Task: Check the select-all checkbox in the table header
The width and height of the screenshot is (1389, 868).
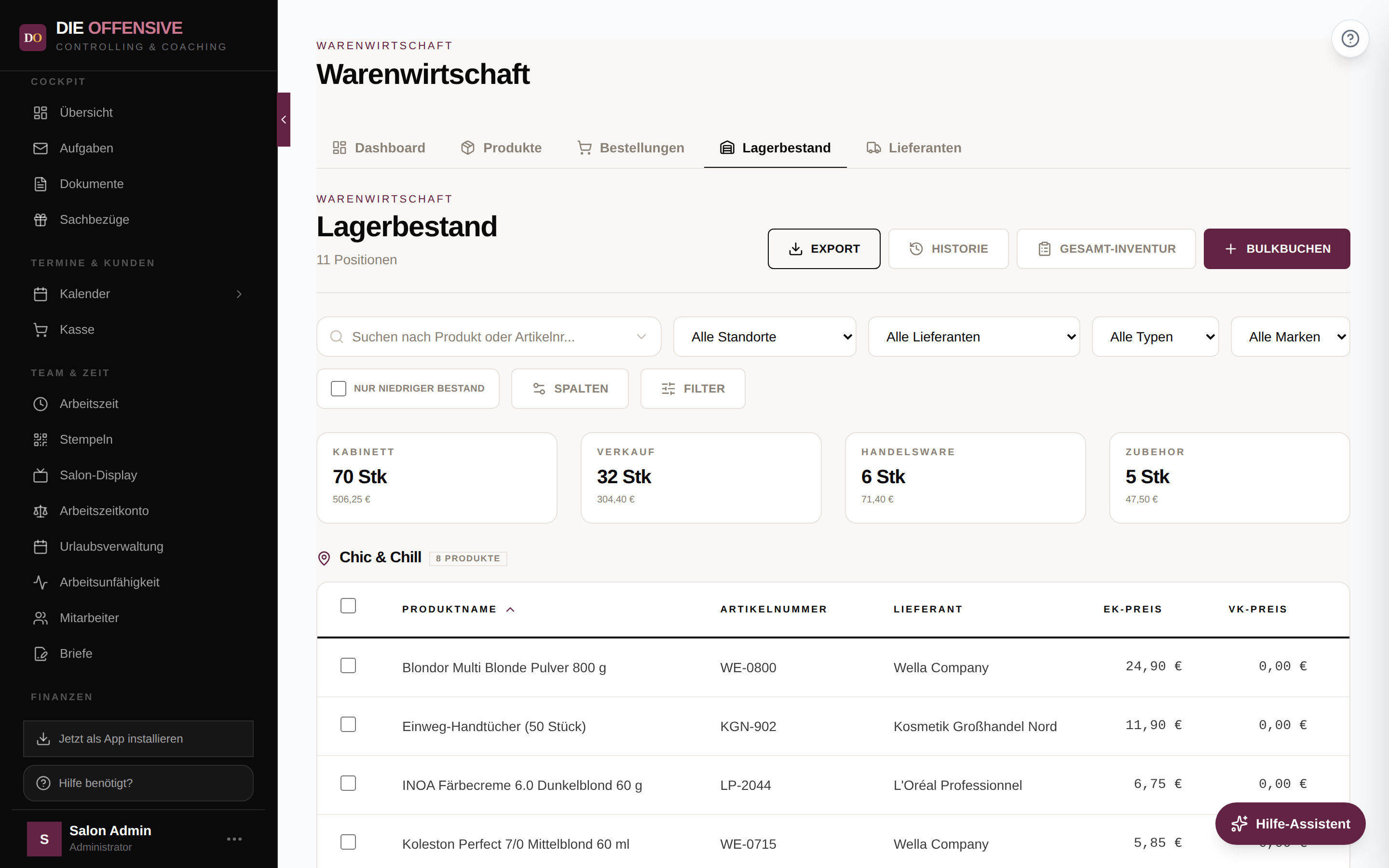Action: [x=348, y=606]
